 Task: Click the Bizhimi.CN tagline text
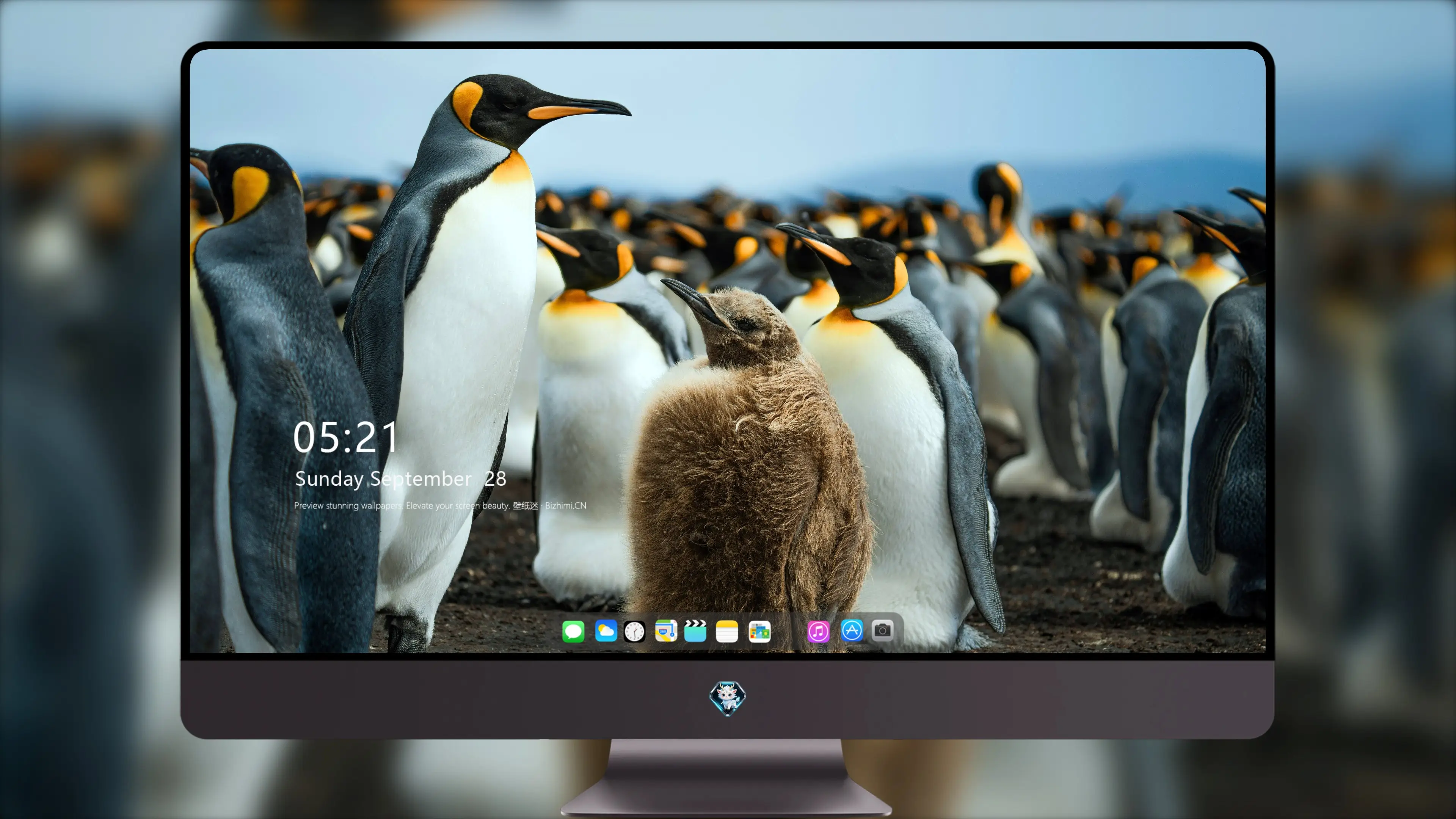440,505
